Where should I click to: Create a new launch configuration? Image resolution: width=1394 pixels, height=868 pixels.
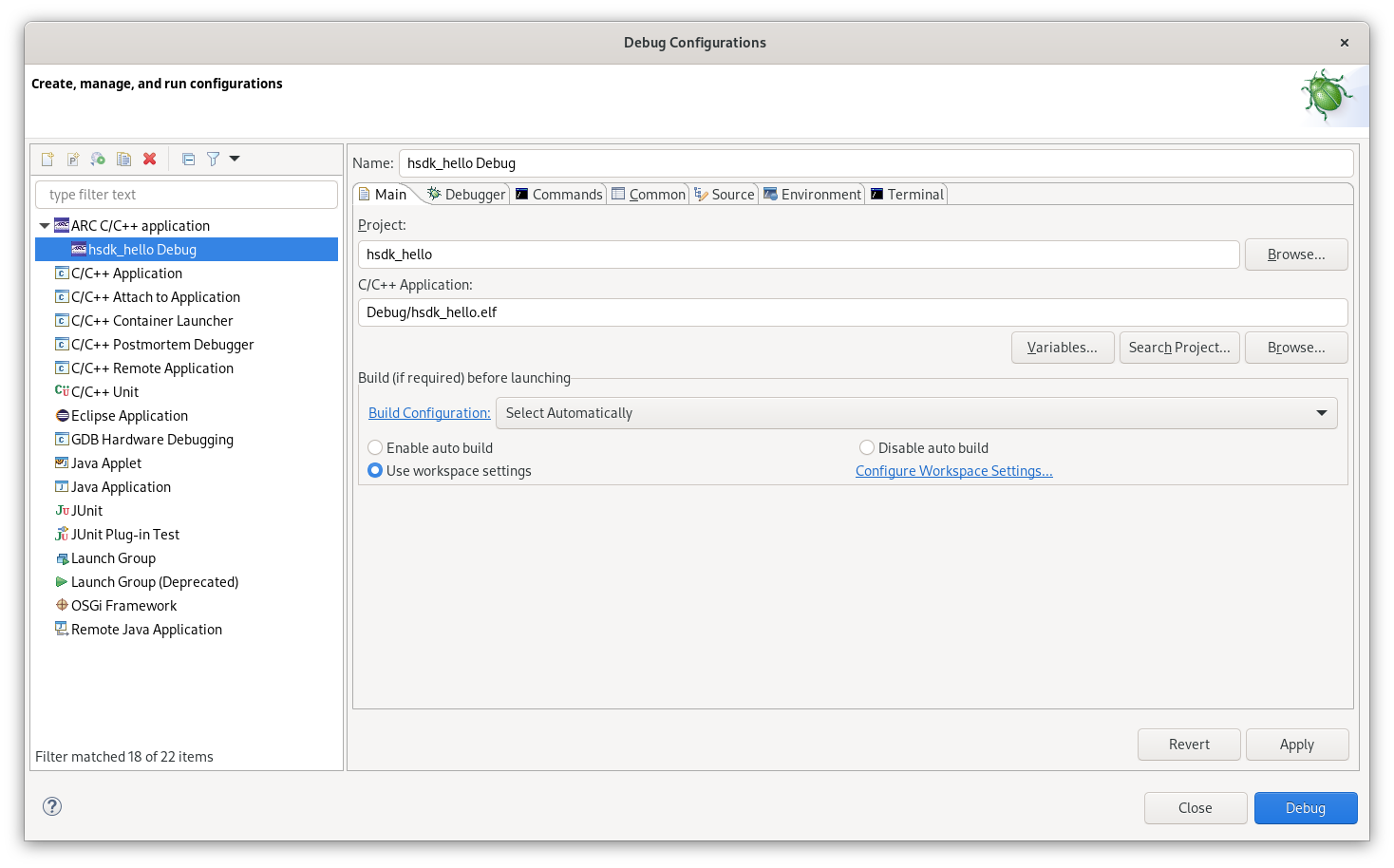coord(47,159)
